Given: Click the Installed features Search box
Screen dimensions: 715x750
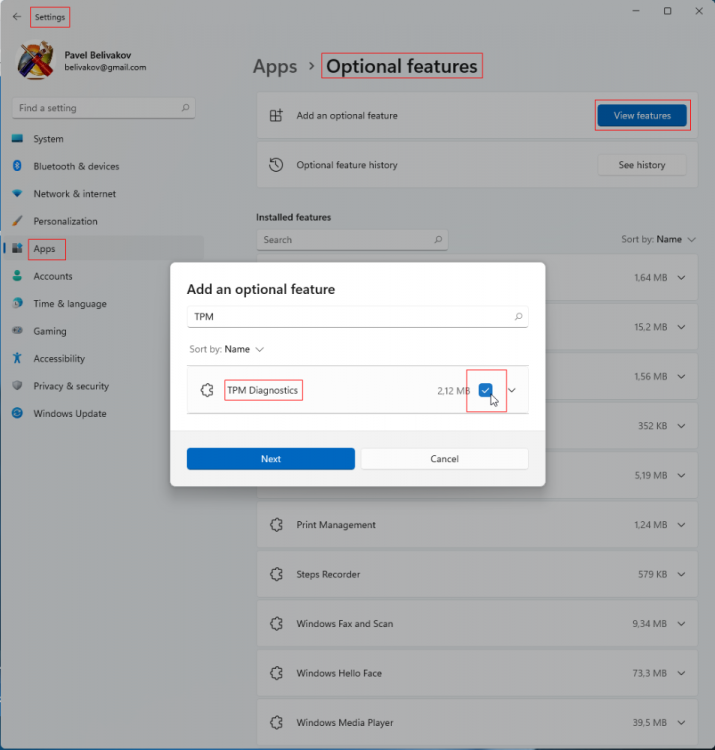Looking at the screenshot, I should tap(352, 240).
